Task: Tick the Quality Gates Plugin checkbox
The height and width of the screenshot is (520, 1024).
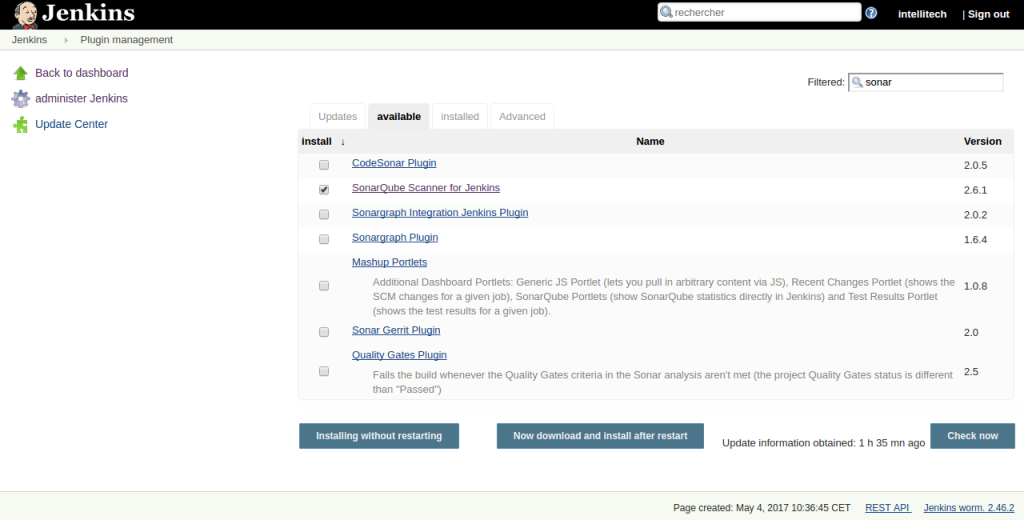Action: 324,372
